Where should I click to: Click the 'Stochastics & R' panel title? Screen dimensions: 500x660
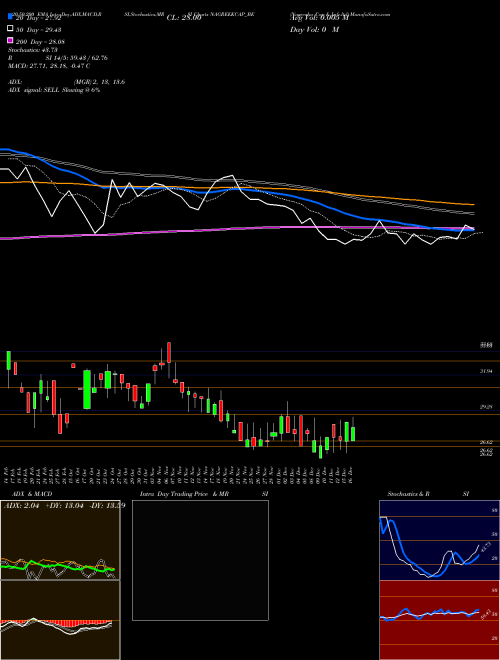tap(409, 494)
